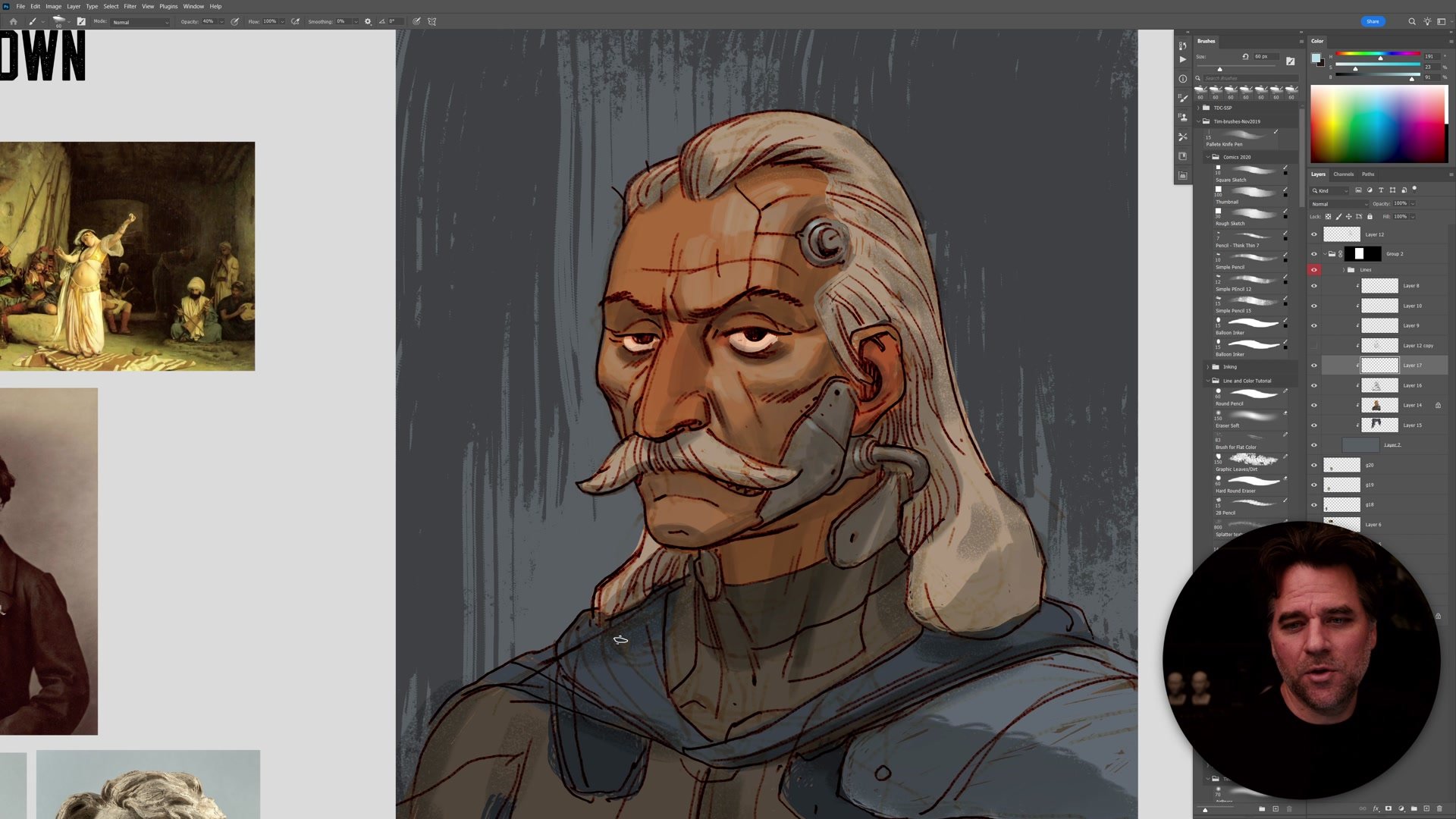Toggle pressure for opacity icon
Image resolution: width=1456 pixels, height=819 pixels.
tap(235, 21)
